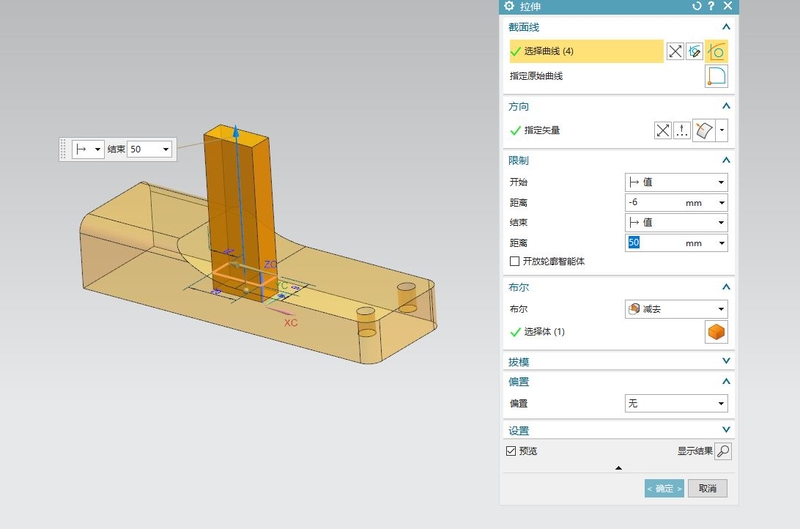
Task: Click the 选择体 orange cube icon
Action: (717, 332)
